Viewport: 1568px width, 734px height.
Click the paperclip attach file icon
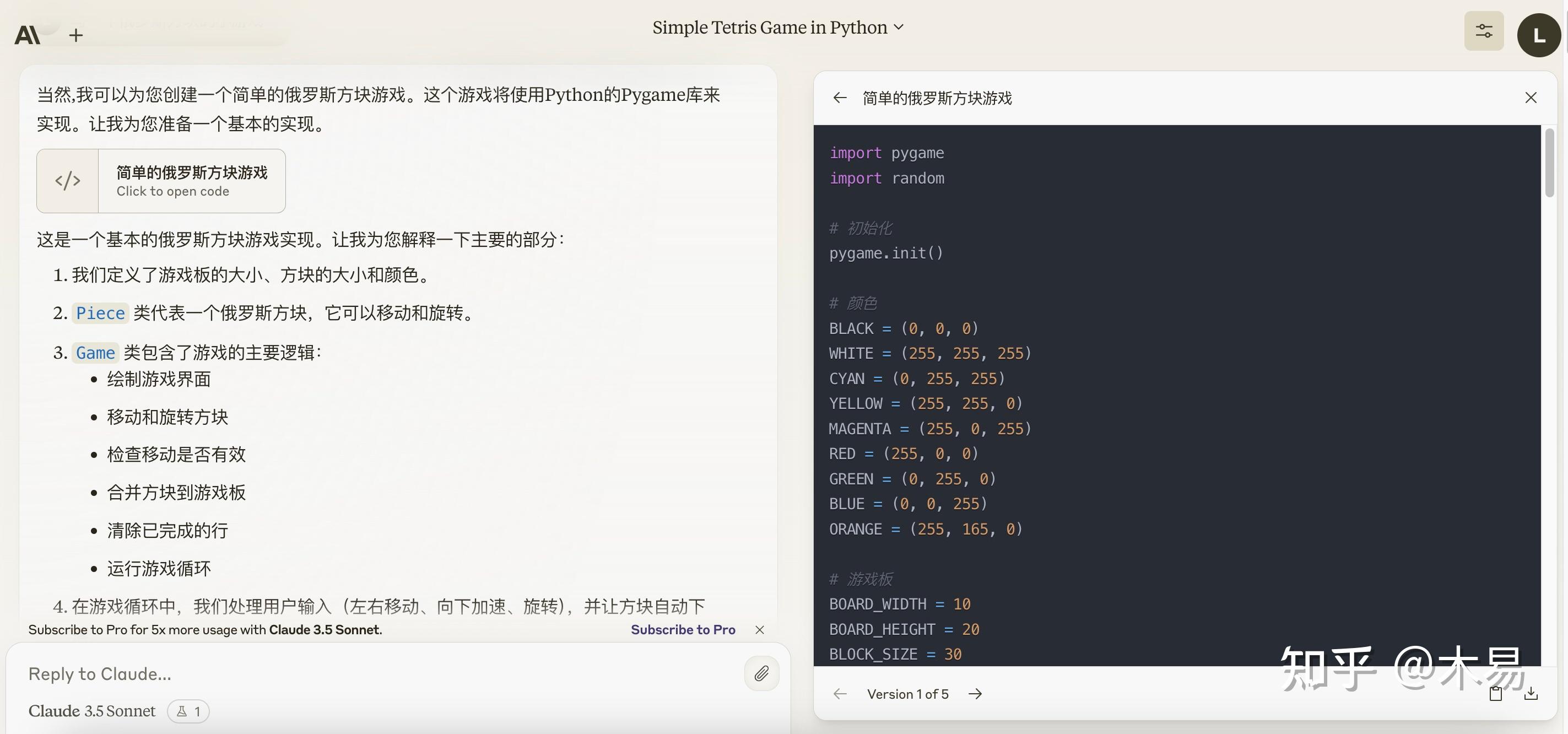(x=761, y=673)
